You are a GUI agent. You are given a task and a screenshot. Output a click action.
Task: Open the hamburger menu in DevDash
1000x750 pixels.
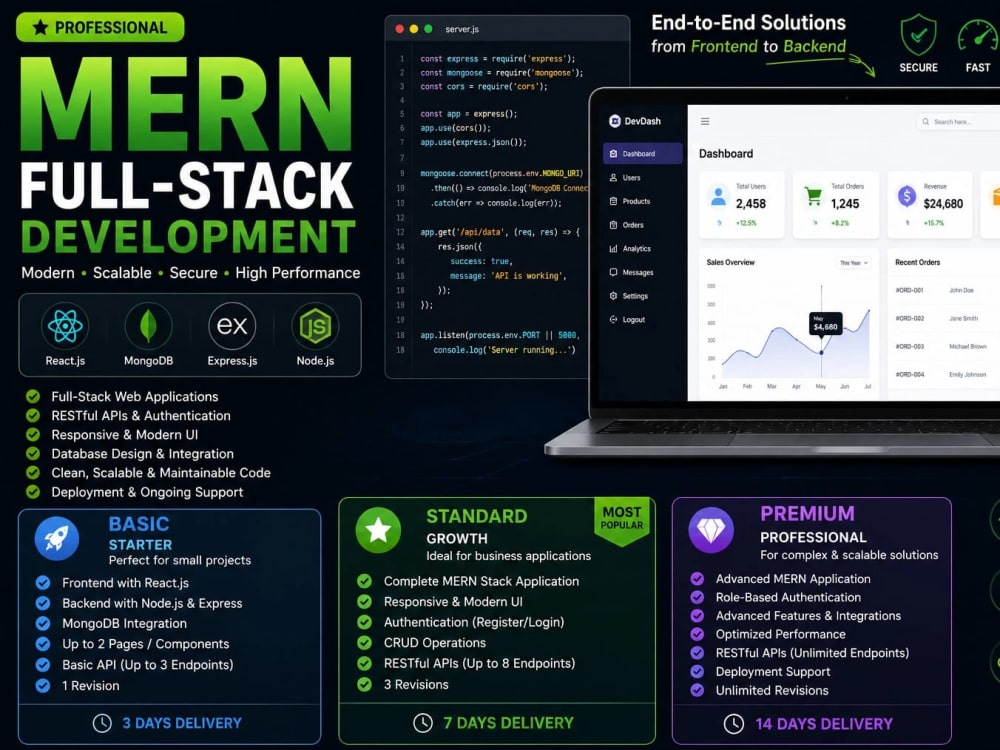point(705,121)
